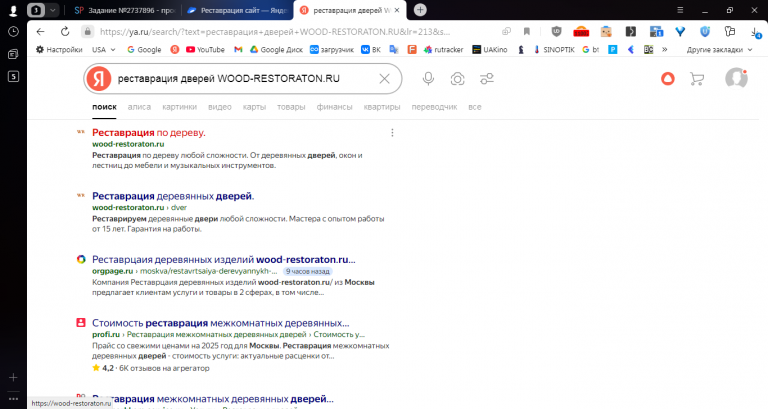Go back to the previous page

40,31
